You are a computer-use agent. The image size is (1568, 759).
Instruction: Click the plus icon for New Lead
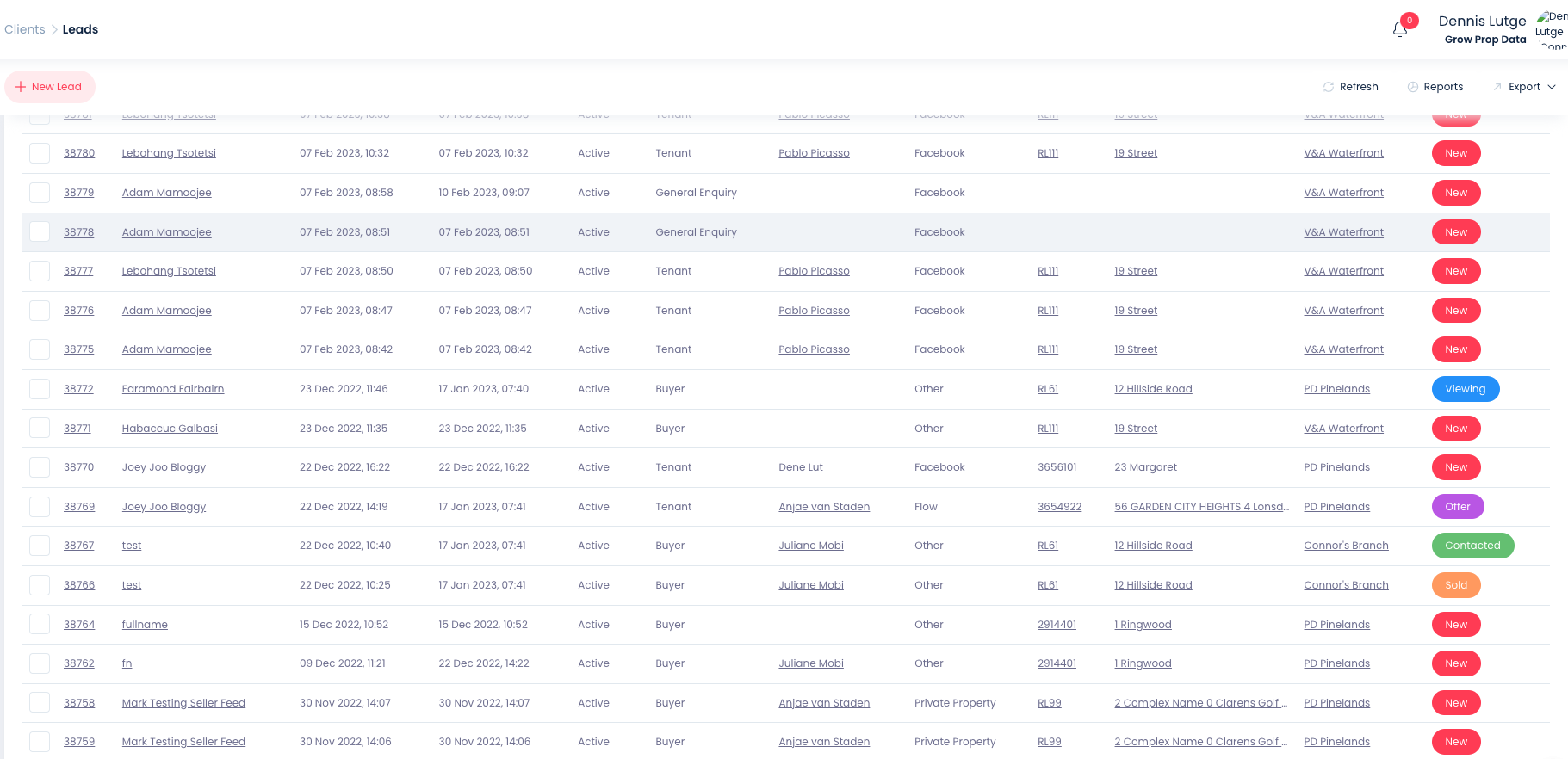[21, 87]
